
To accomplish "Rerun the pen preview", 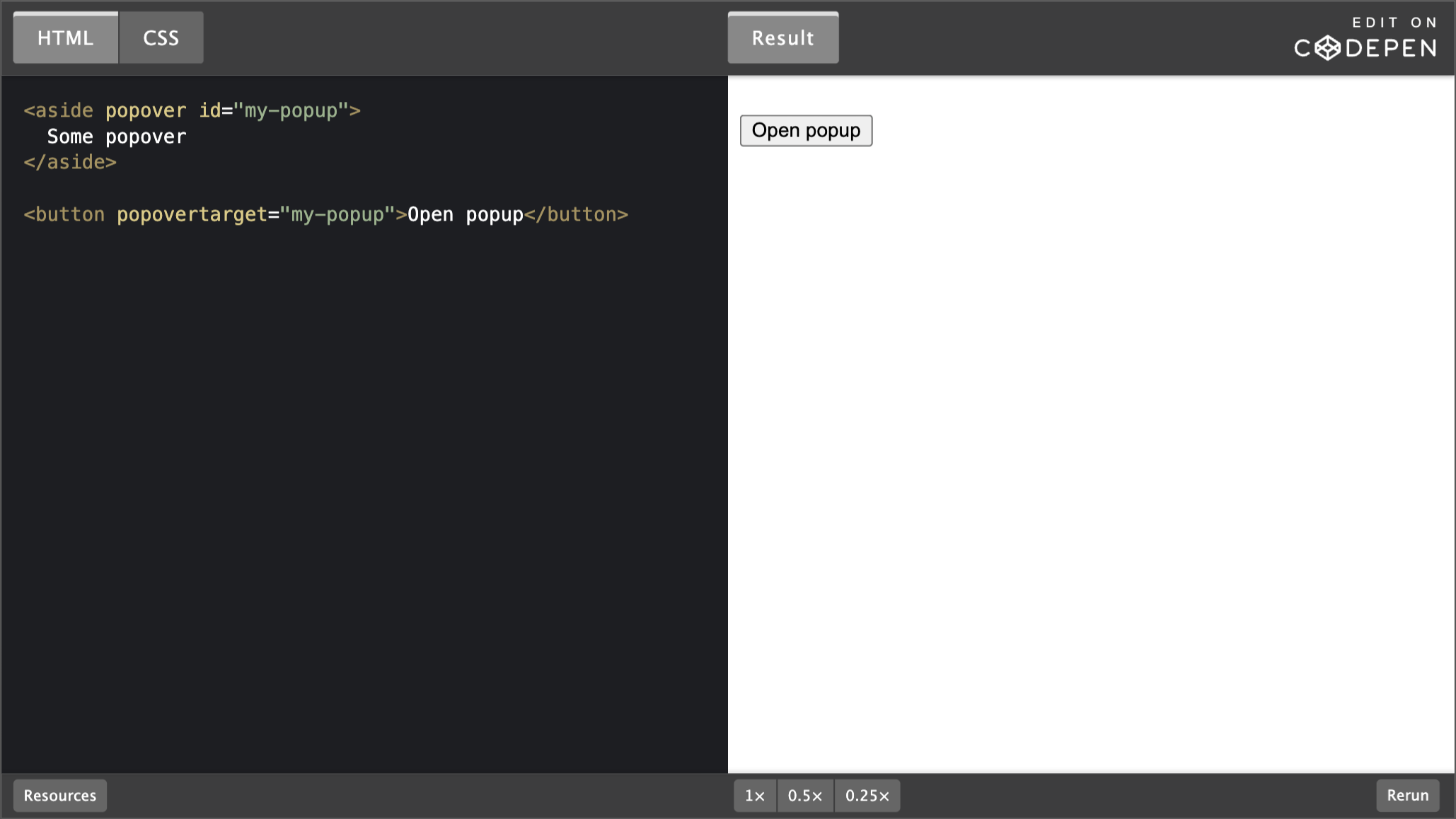I will coord(1407,796).
